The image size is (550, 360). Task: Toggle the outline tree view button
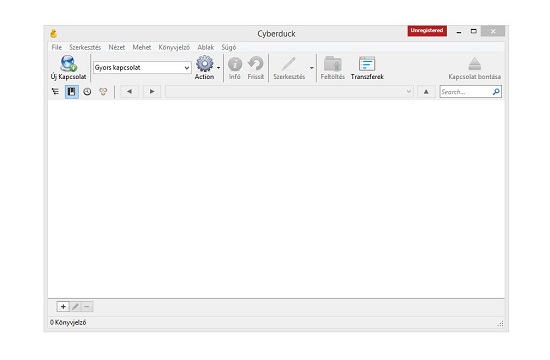[x=55, y=92]
